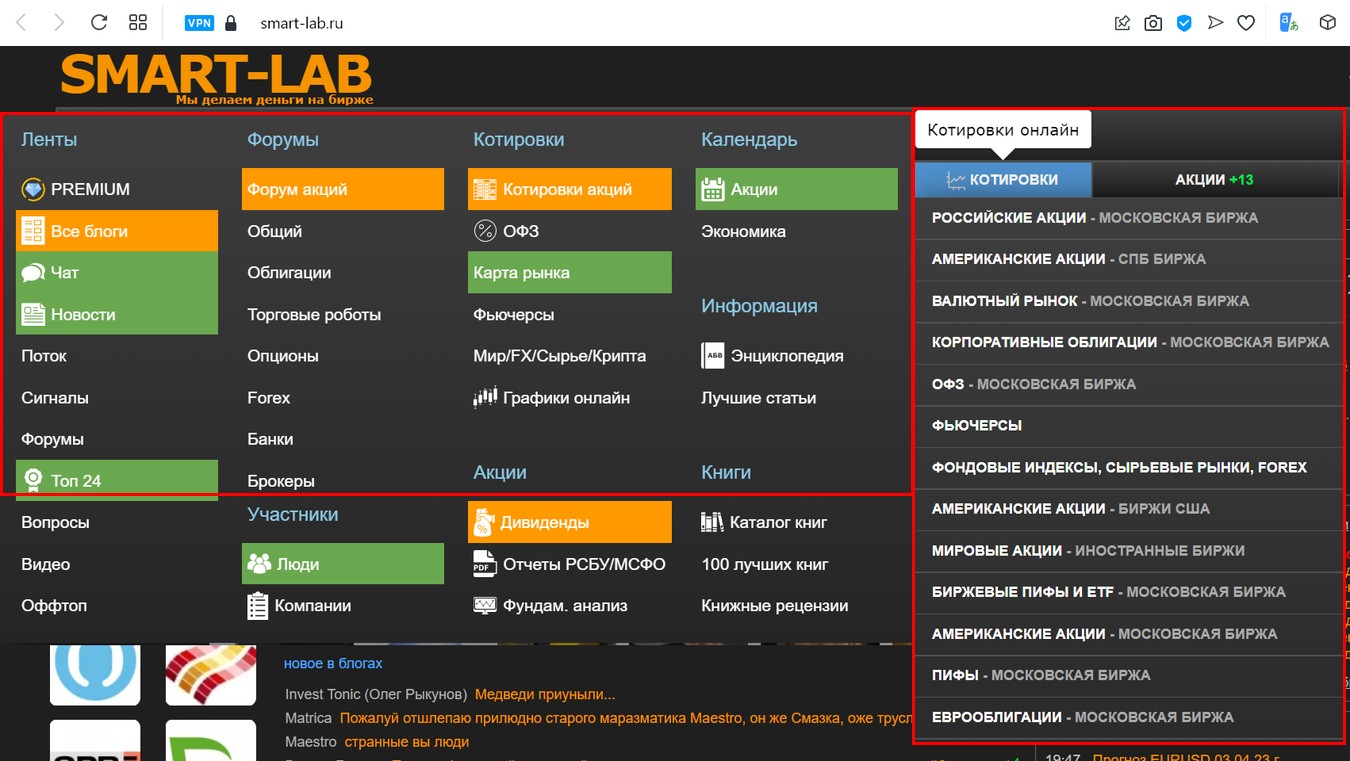The width and height of the screenshot is (1350, 761).
Task: Click the Энциклопедия ABB icon
Action: pos(713,355)
